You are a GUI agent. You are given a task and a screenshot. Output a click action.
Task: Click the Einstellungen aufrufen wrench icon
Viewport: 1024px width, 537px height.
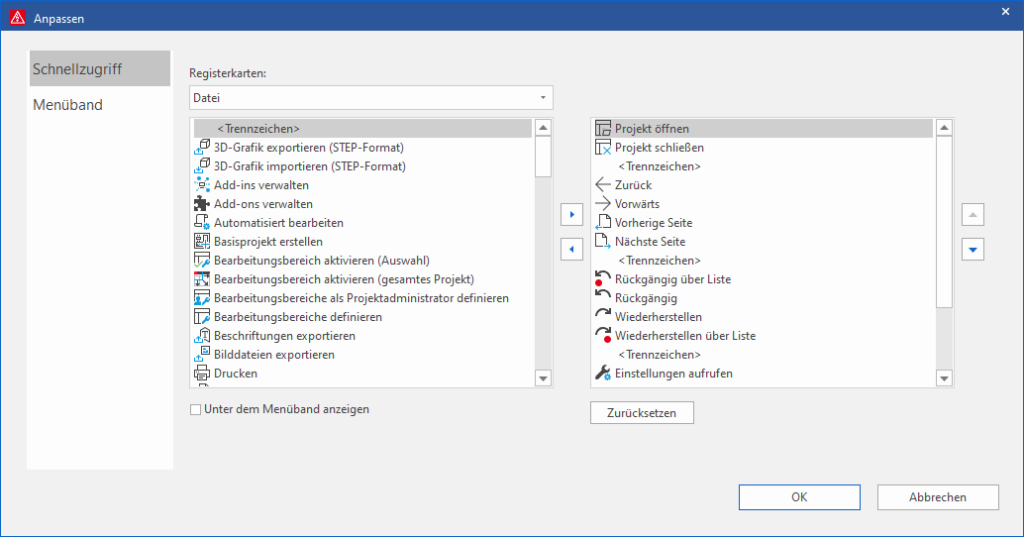coord(602,373)
